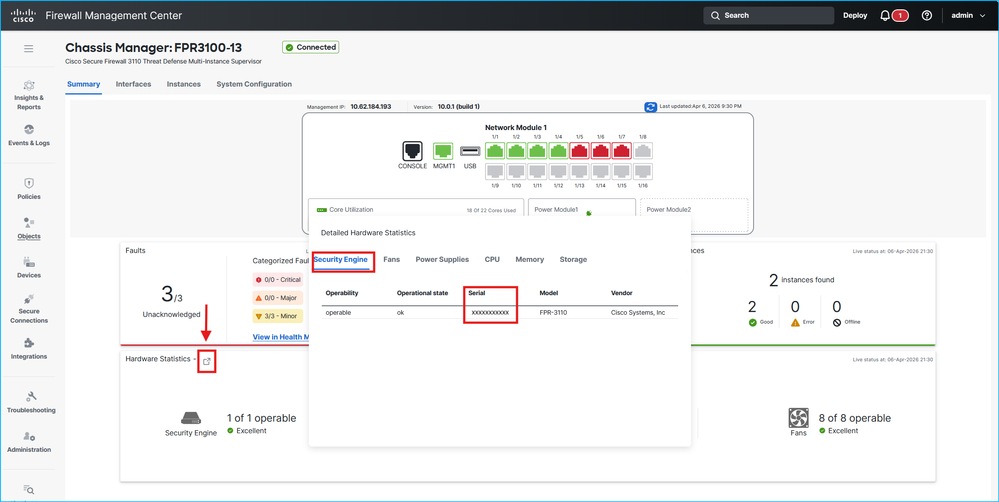Open Insights & Reports in sidebar
Screen dimensions: 999x502
[29, 95]
